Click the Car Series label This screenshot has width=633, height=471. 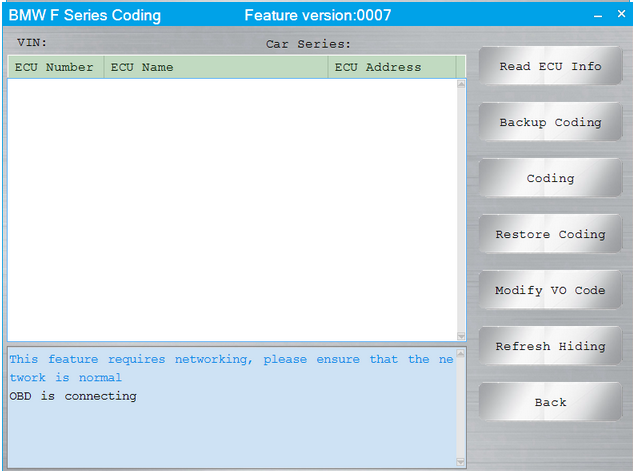click(x=308, y=44)
